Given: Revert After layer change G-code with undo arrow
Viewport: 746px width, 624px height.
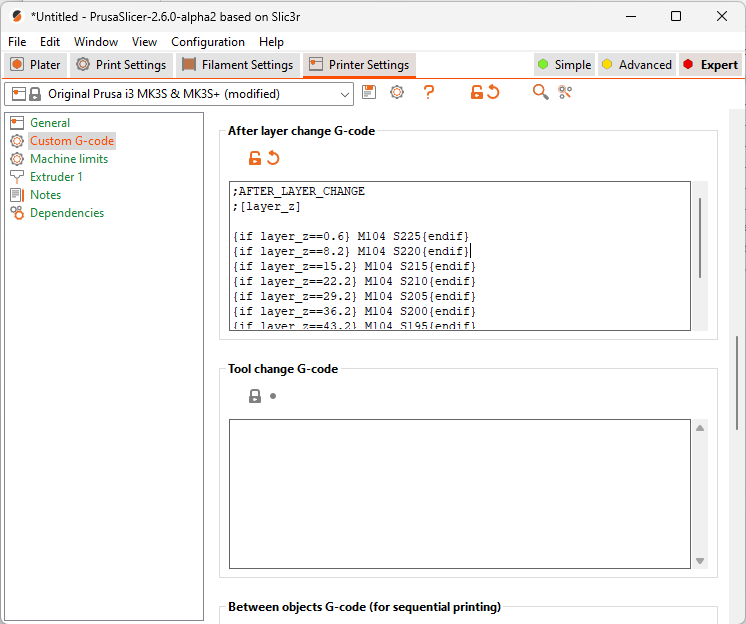Looking at the screenshot, I should point(273,158).
